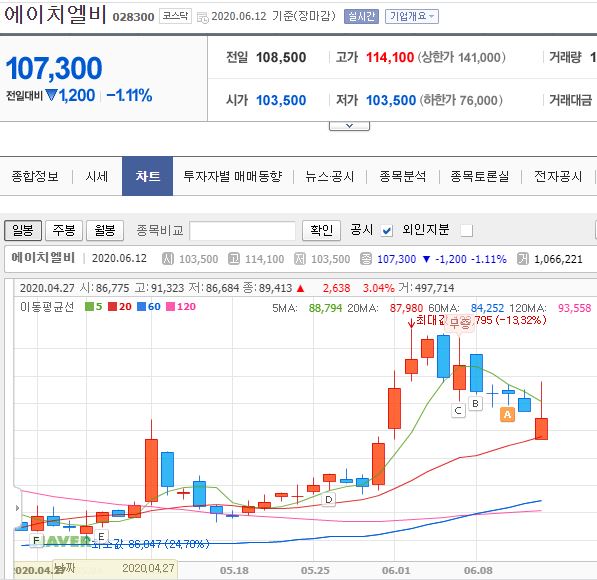597x580 pixels.
Task: Uncheck the 공시 checkbox
Action: click(387, 231)
